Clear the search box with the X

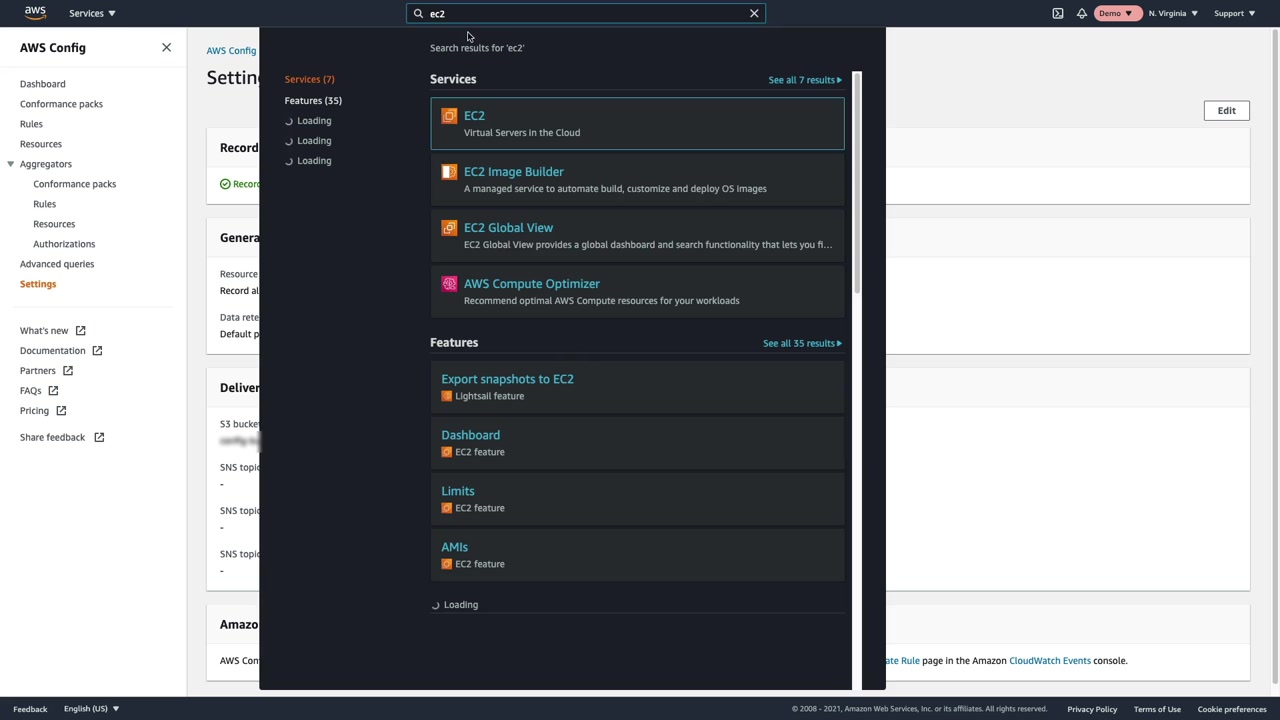754,13
